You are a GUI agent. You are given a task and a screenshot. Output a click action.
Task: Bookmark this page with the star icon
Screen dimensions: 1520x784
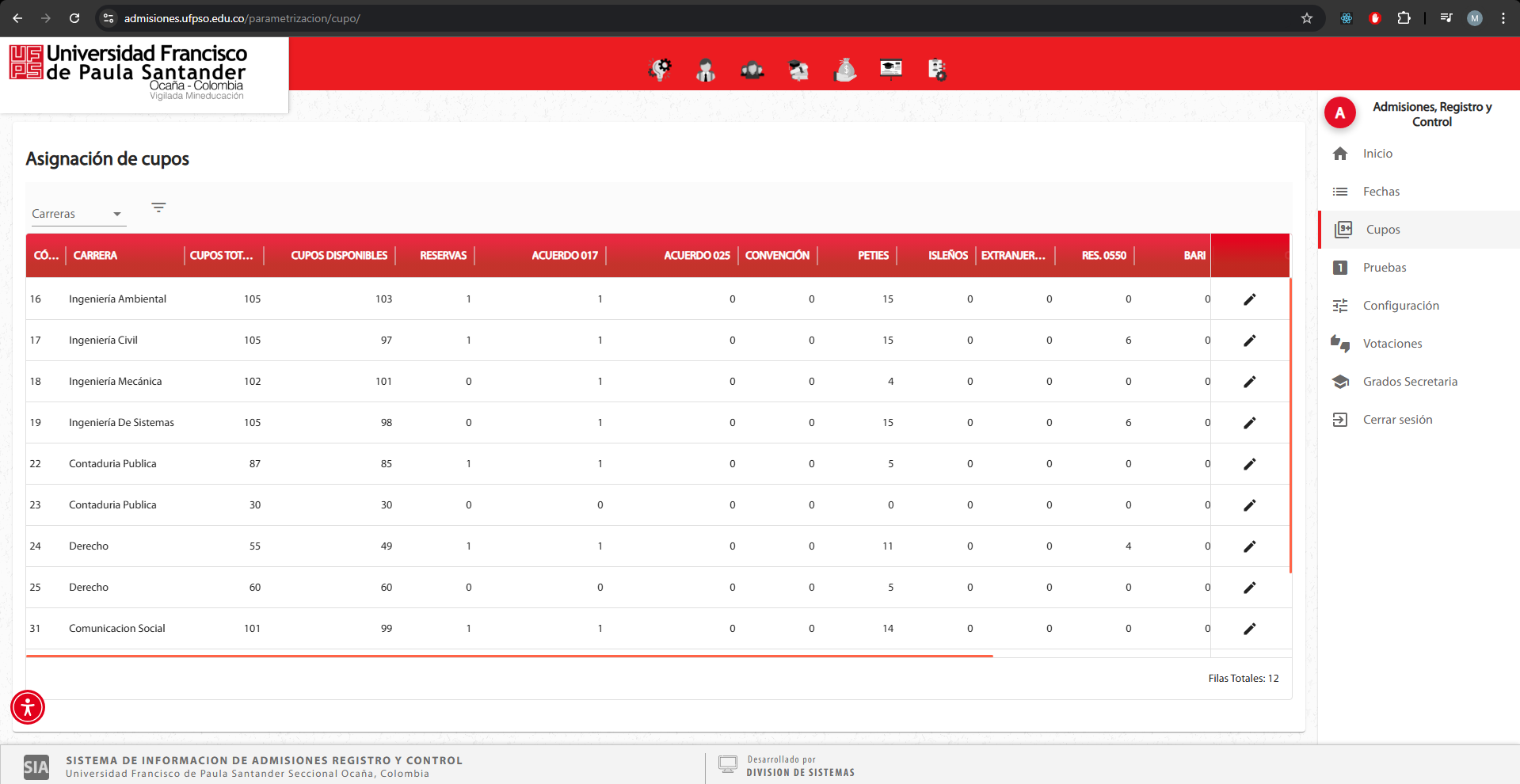pyautogui.click(x=1307, y=18)
